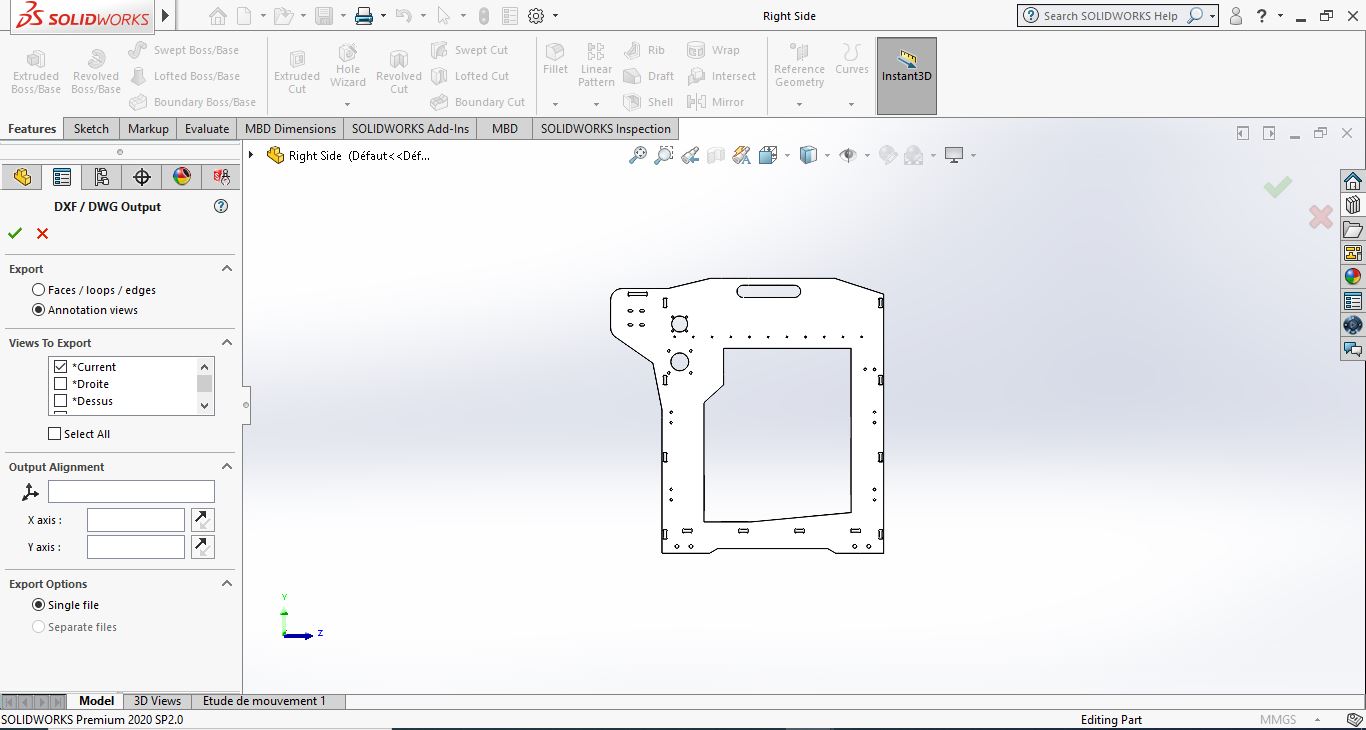This screenshot has height=730, width=1366.
Task: Click the Instant3D button
Action: pyautogui.click(x=907, y=76)
